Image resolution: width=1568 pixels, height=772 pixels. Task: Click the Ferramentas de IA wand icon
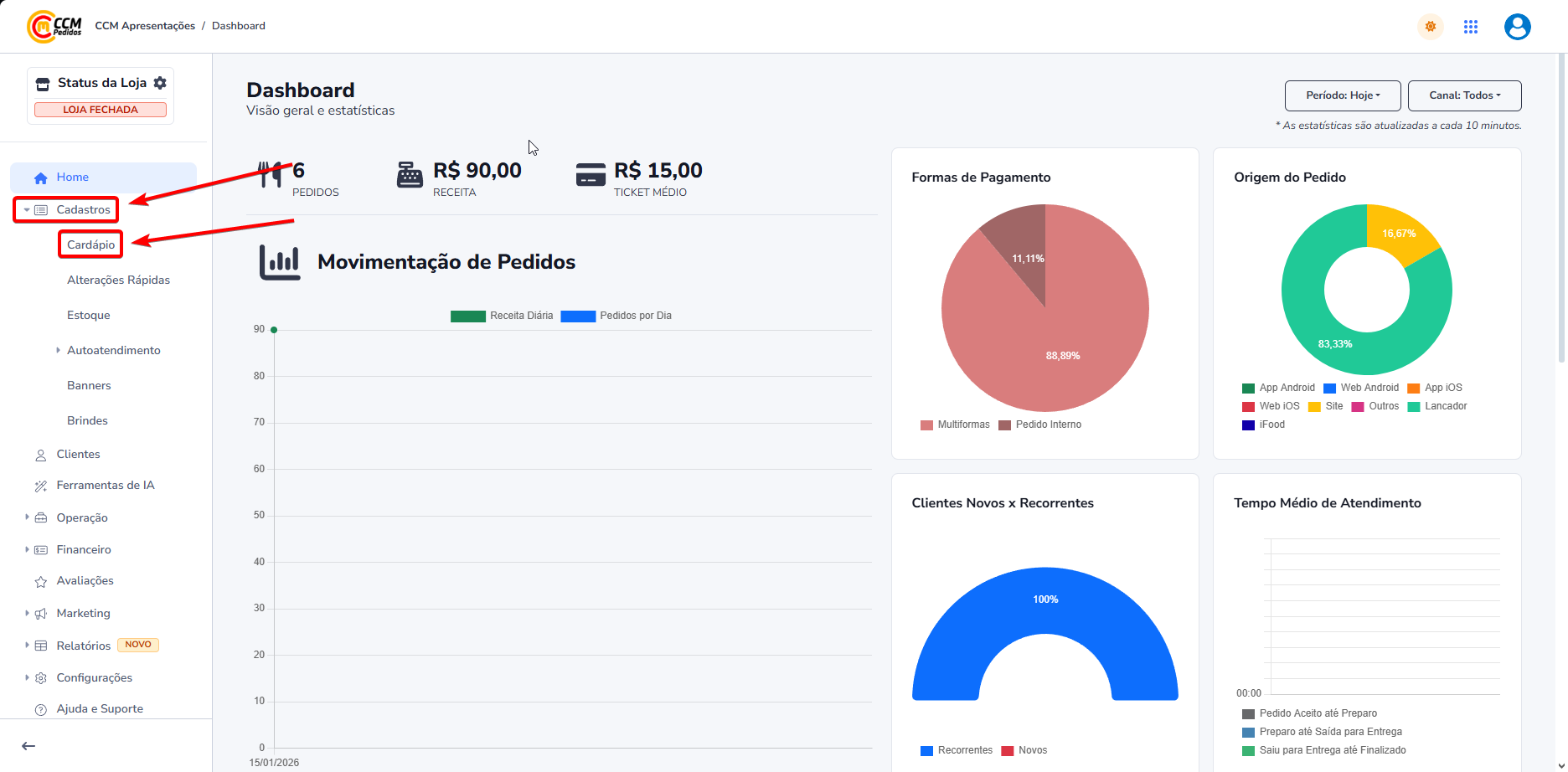(x=40, y=486)
